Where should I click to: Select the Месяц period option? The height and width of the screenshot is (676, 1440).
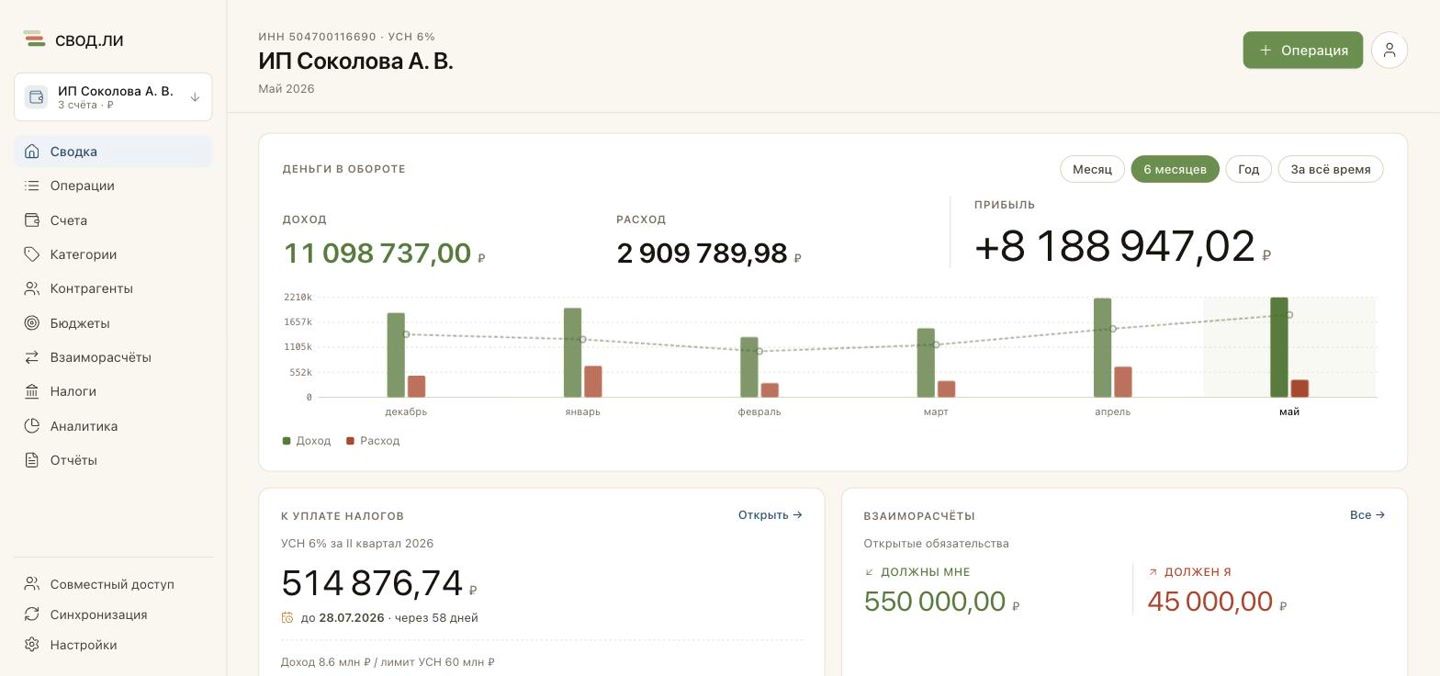tap(1092, 169)
